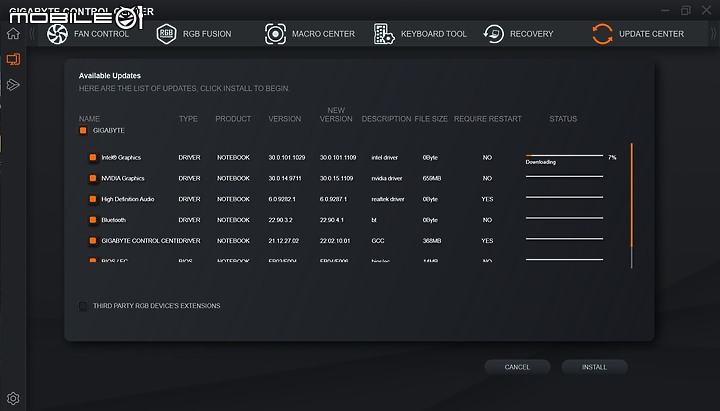Click the 368MB file size value
This screenshot has width=720, height=411.
click(432, 241)
